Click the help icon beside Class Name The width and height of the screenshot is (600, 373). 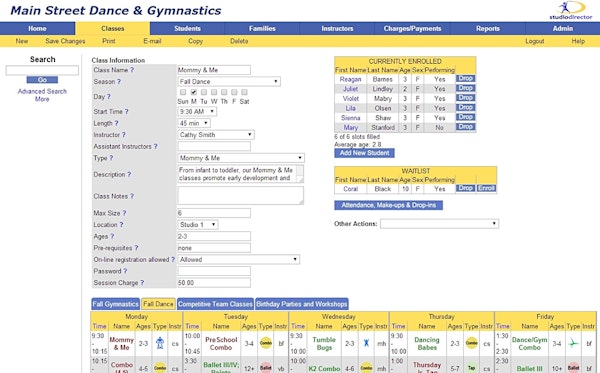click(x=132, y=70)
